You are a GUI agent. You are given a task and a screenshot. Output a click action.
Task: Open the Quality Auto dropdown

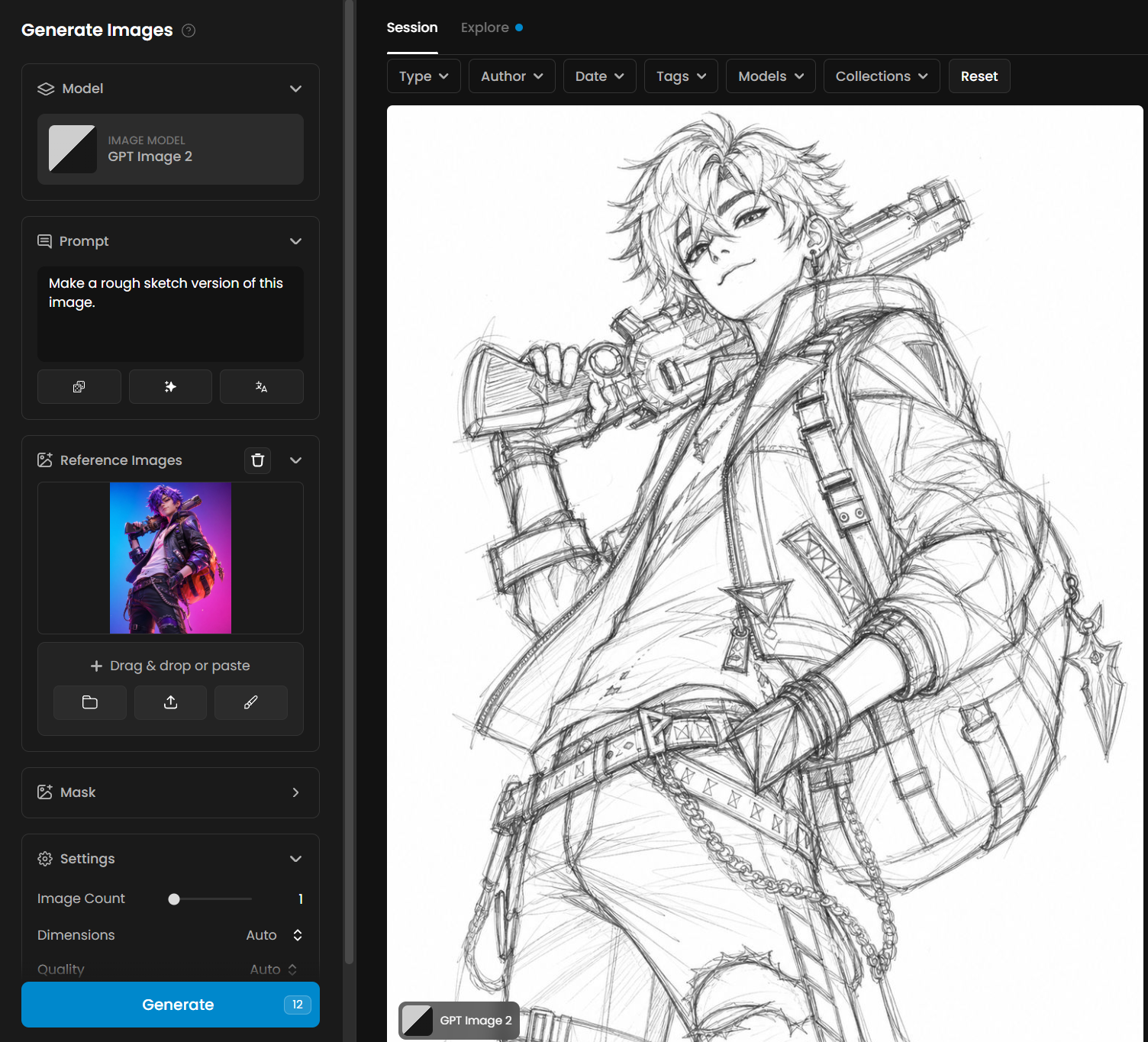coord(273,969)
